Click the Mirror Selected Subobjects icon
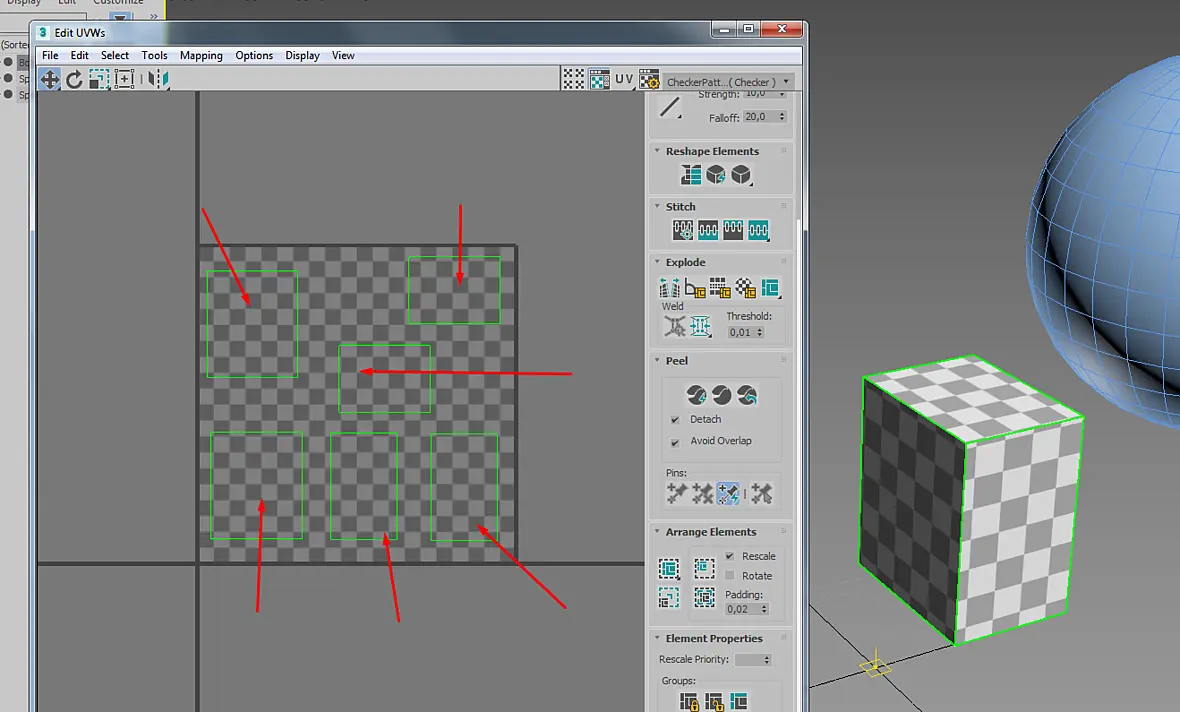The image size is (1180, 712). (158, 79)
